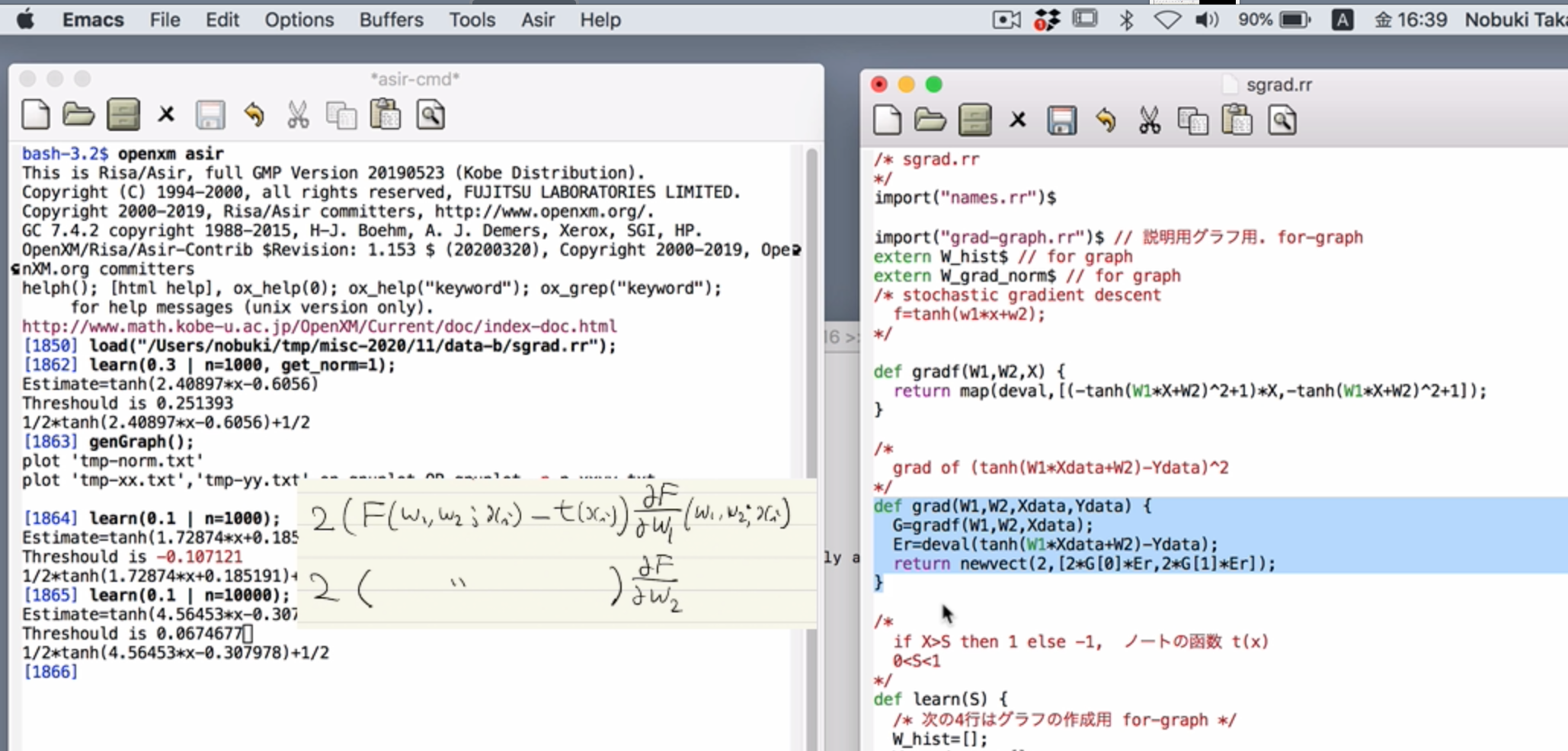Click Undo arrow icon in asir-cmd toolbar
The image size is (1568, 751).
254,116
